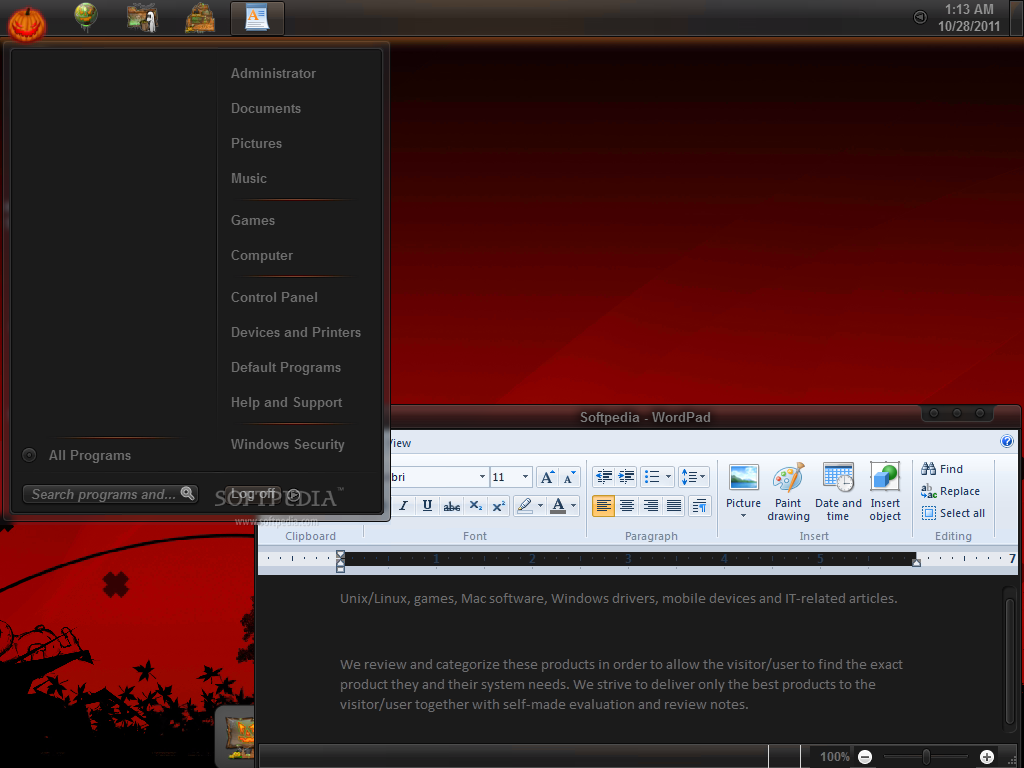Open Games from the Start menu

[x=253, y=221]
